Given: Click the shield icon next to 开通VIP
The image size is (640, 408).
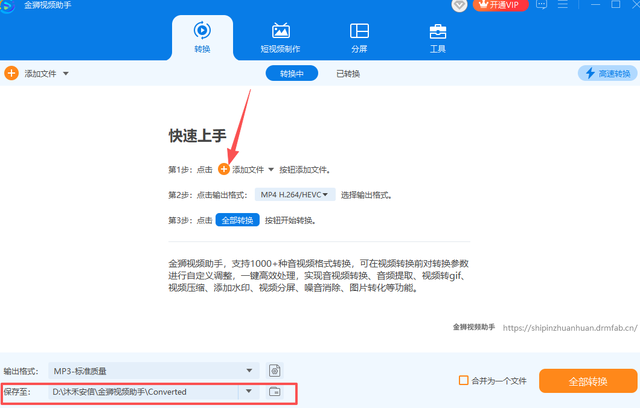Looking at the screenshot, I should click(459, 5).
